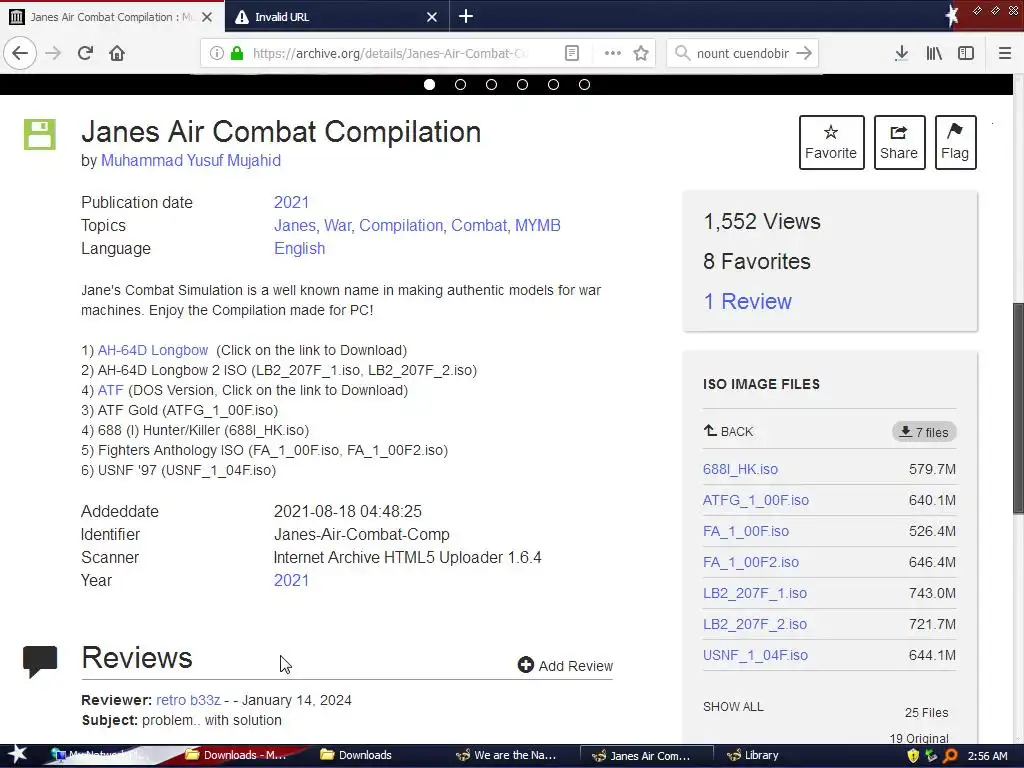Download all 7 files
The image size is (1024, 768).
pos(924,432)
